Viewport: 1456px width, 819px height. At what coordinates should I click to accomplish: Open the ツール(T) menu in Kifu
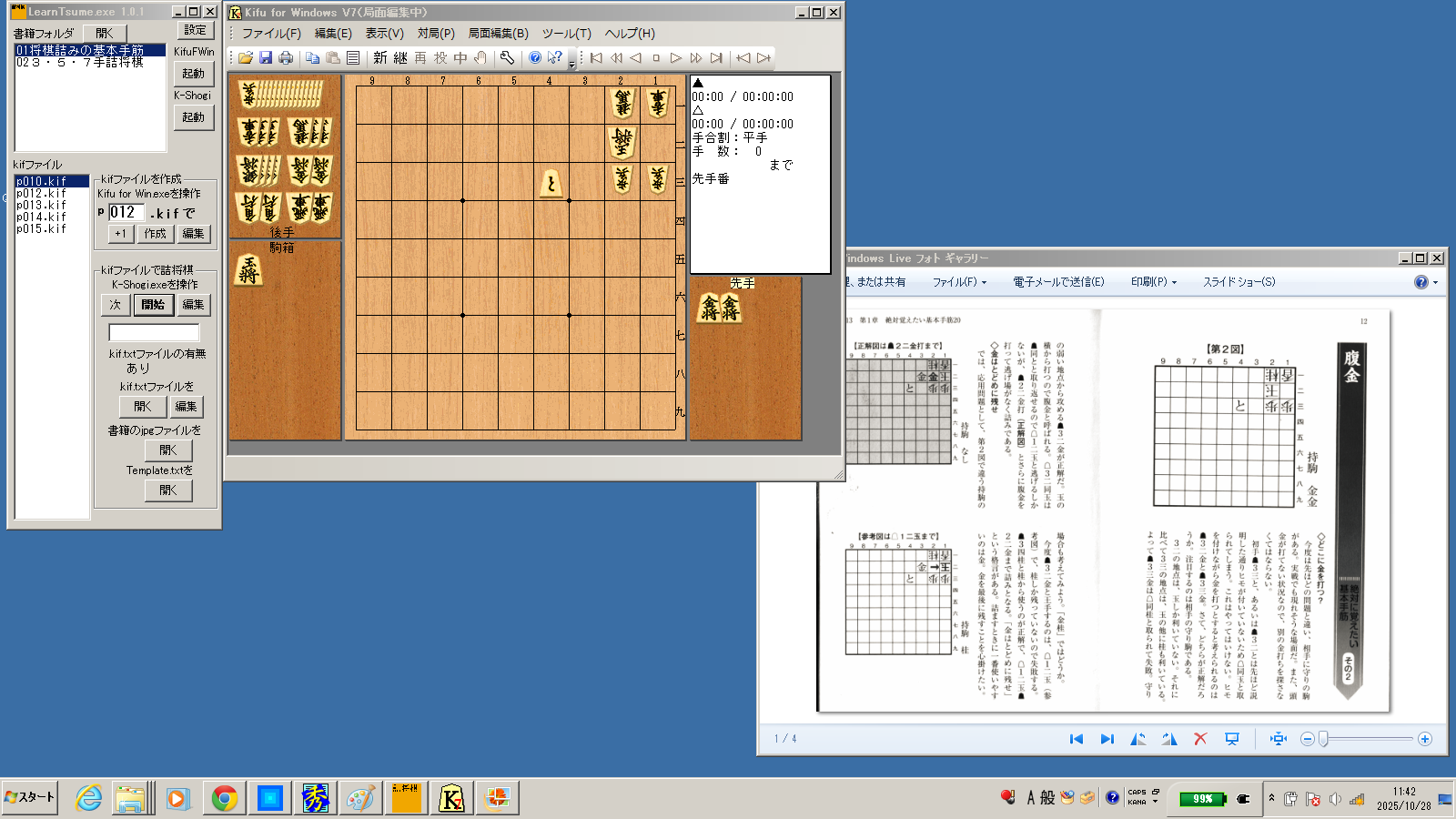[566, 34]
